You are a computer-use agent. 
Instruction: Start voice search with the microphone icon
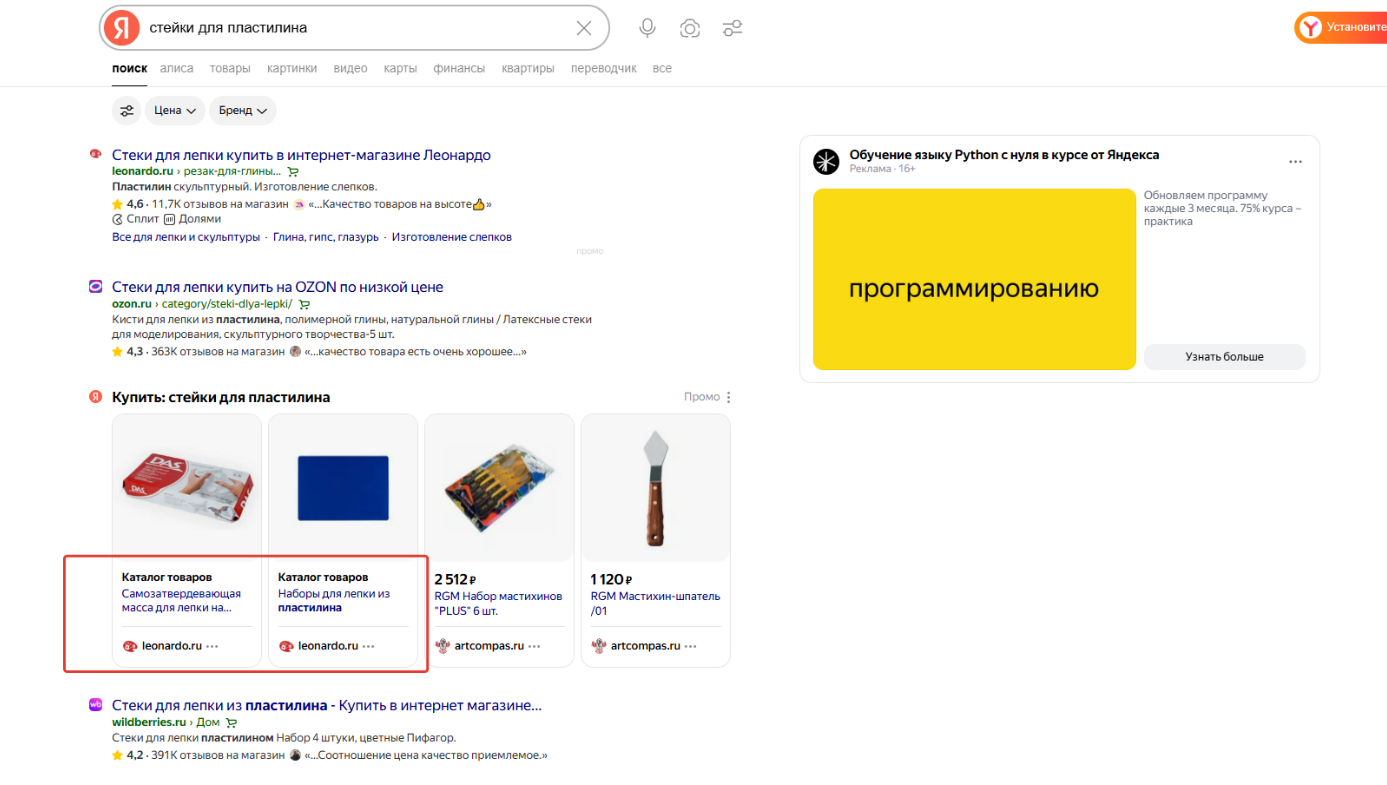tap(647, 28)
